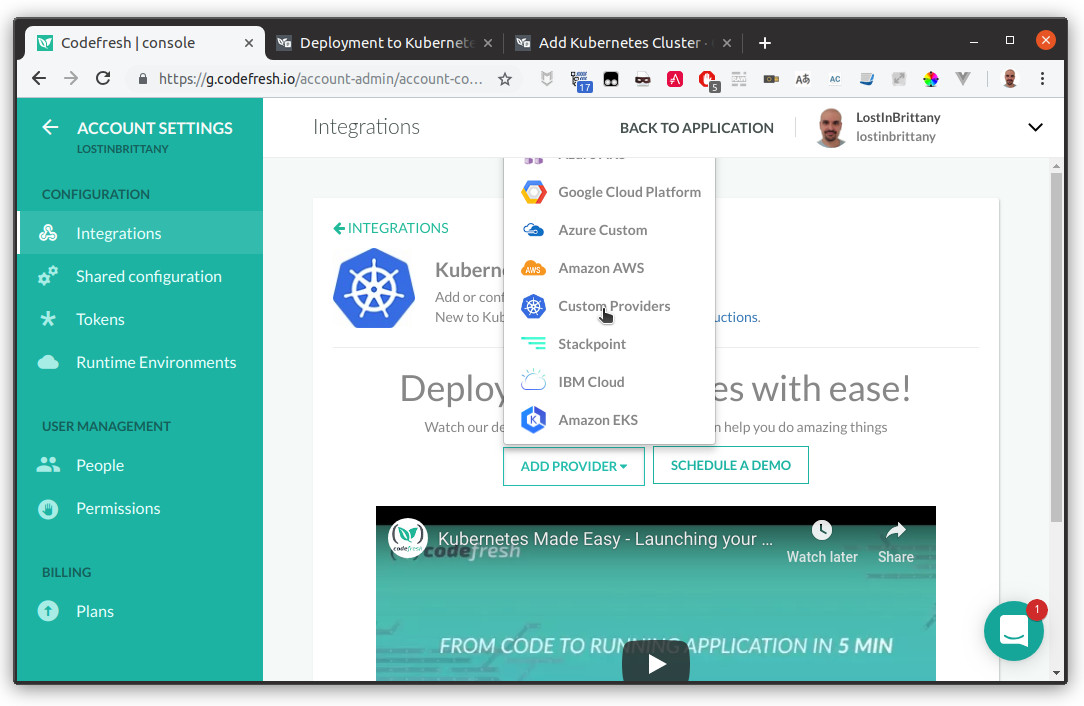
Task: Select Custom Providers from the menu
Action: (615, 306)
